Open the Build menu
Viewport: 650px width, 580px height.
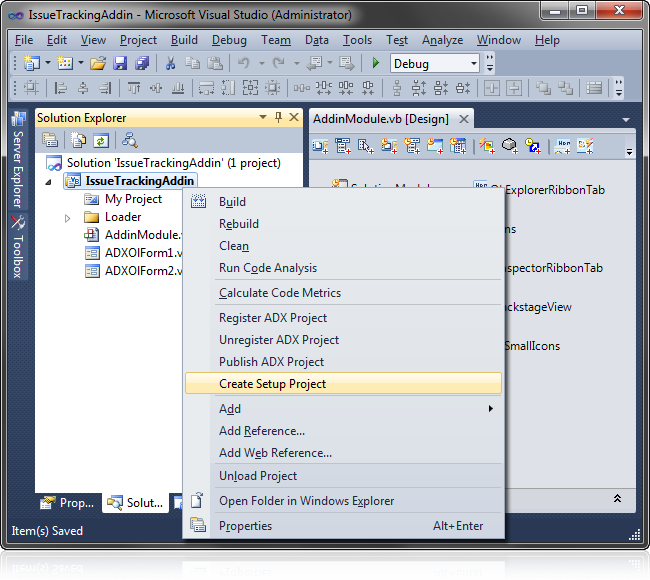[x=184, y=40]
